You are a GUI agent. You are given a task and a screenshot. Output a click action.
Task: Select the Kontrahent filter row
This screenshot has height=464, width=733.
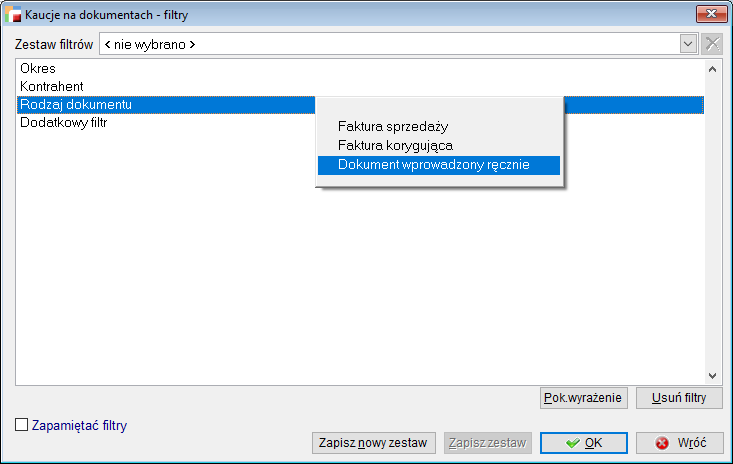(x=52, y=87)
